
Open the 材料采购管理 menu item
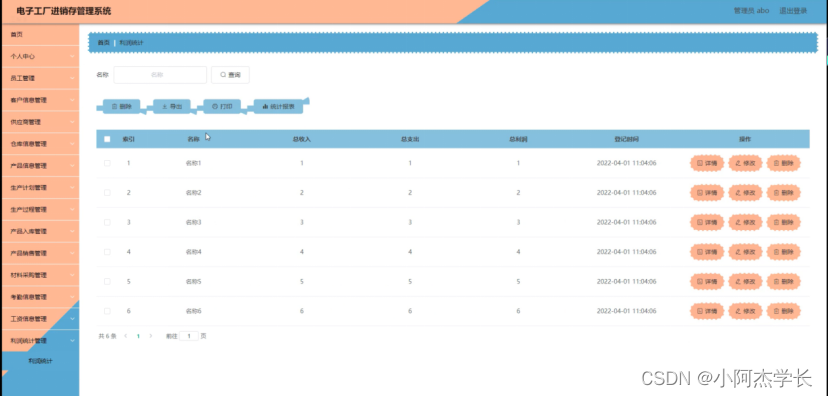point(40,275)
